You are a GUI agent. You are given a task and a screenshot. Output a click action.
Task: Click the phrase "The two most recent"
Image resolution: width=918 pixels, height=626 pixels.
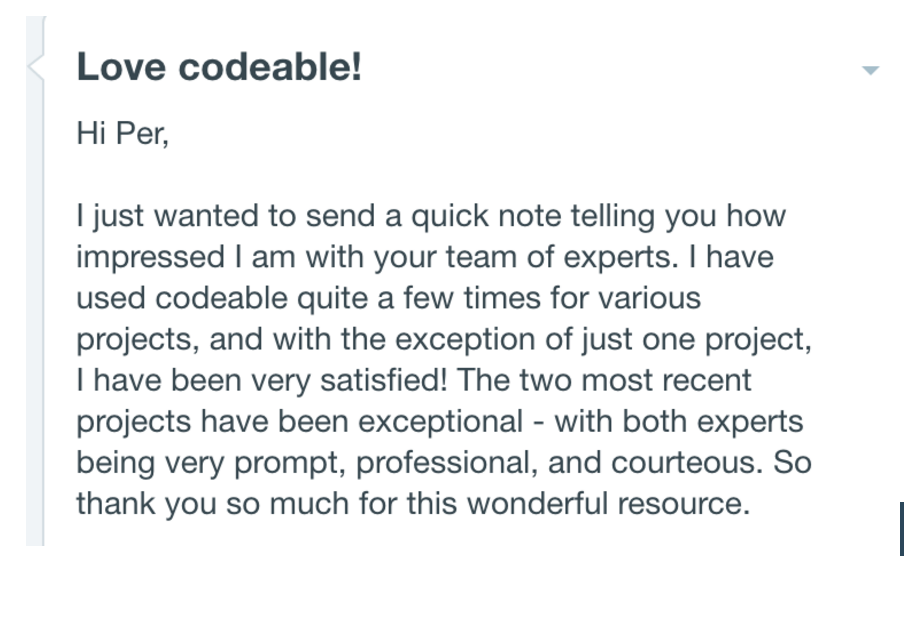coord(604,381)
